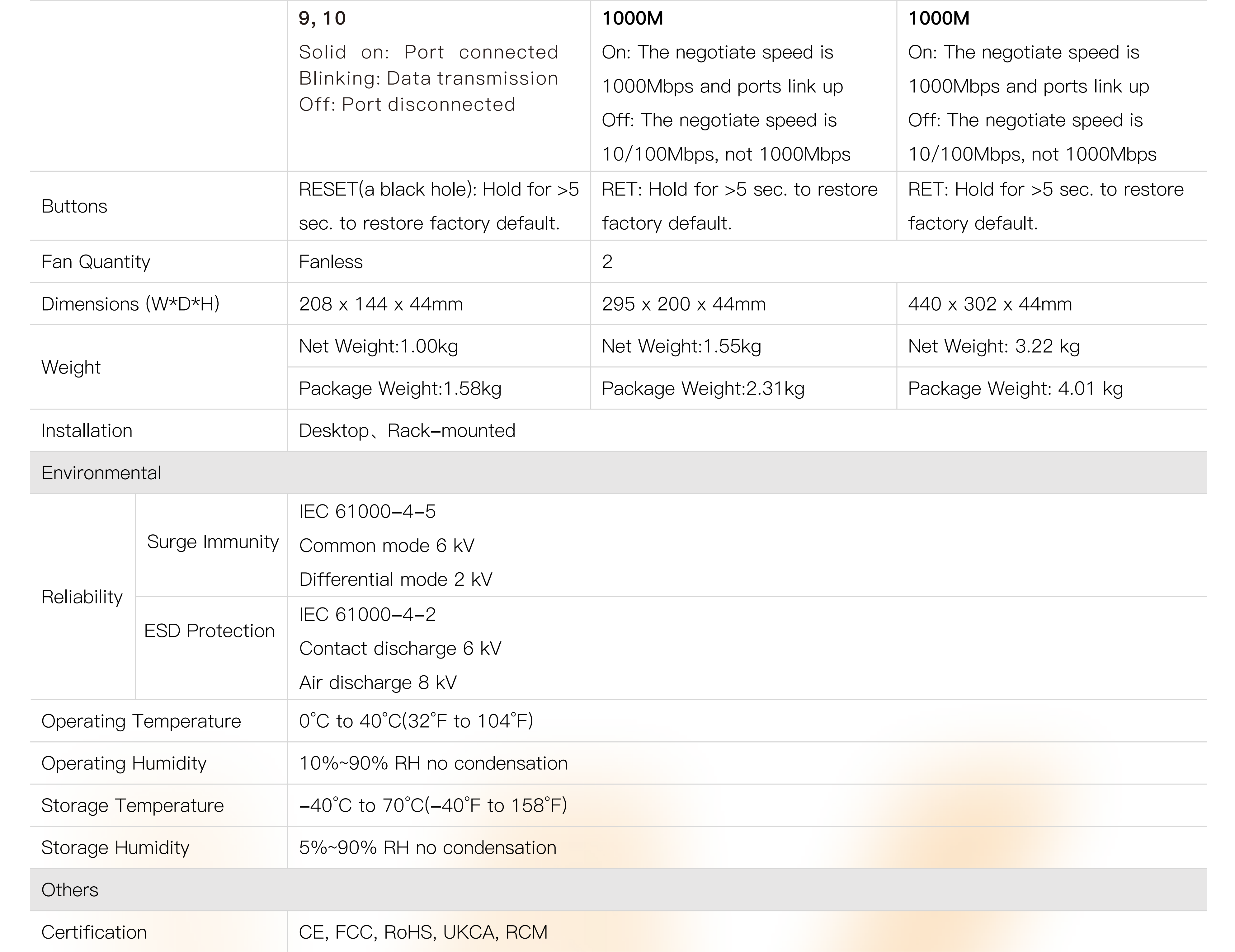Click the Fan Quantity row label
Image resolution: width=1235 pixels, height=952 pixels.
pyautogui.click(x=96, y=262)
